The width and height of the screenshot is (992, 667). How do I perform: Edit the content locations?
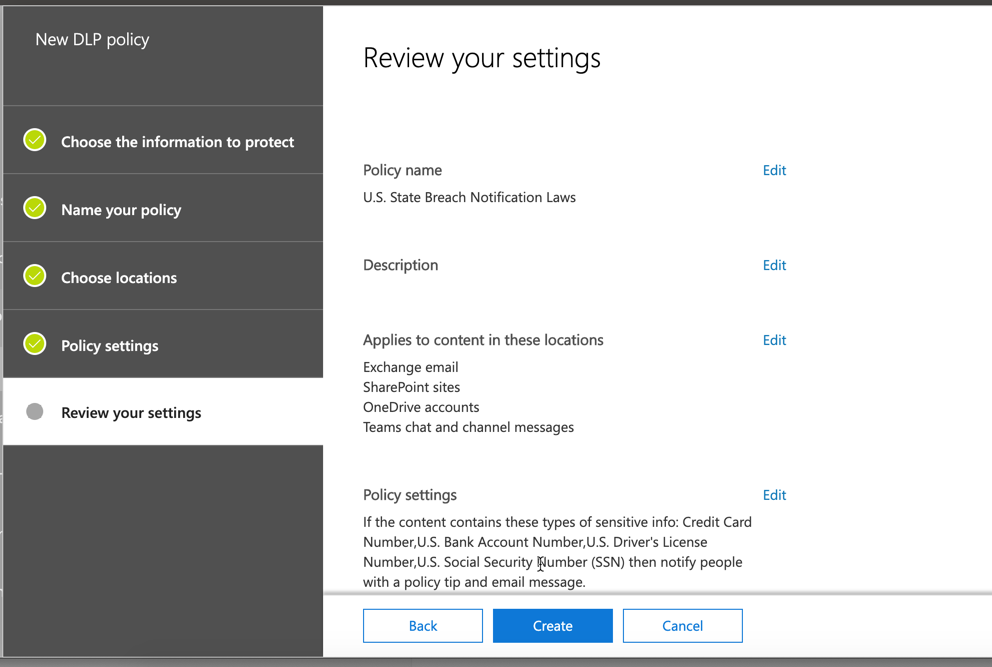click(x=774, y=340)
